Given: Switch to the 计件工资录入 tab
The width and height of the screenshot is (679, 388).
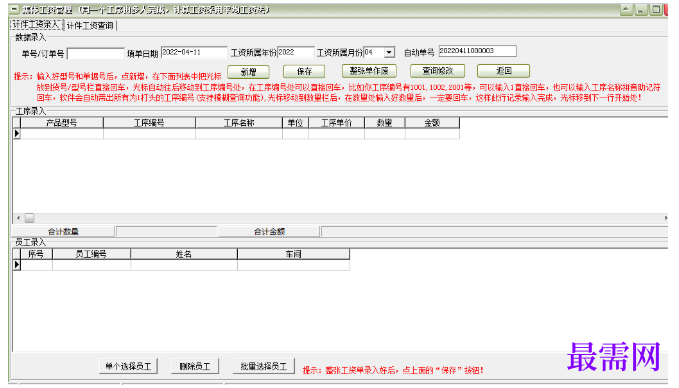Looking at the screenshot, I should tap(36, 25).
